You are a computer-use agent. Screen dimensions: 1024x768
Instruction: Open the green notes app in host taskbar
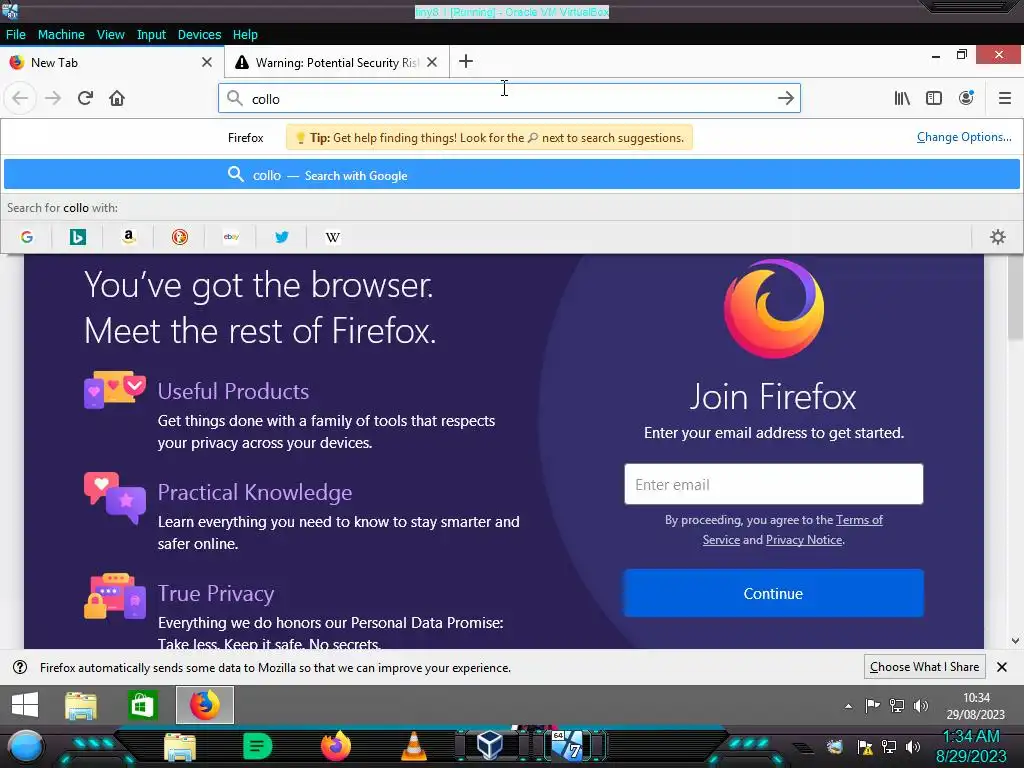point(257,746)
